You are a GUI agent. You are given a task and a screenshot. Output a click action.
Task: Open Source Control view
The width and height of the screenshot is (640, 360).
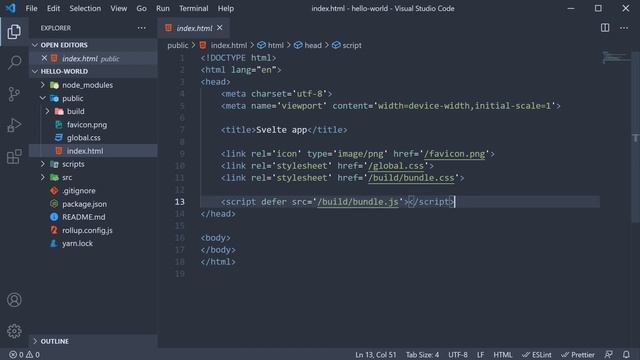pyautogui.click(x=14, y=94)
